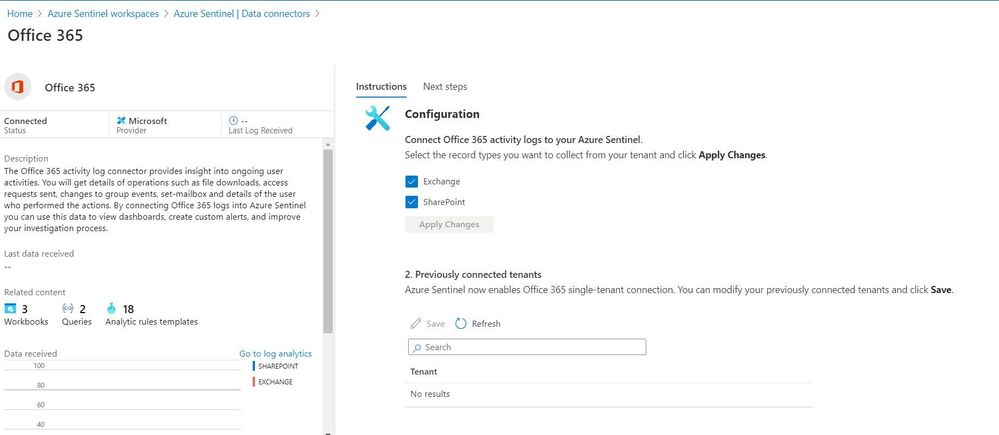Screen dimensions: 999x435
Task: Click the No results table row
Action: (608, 394)
